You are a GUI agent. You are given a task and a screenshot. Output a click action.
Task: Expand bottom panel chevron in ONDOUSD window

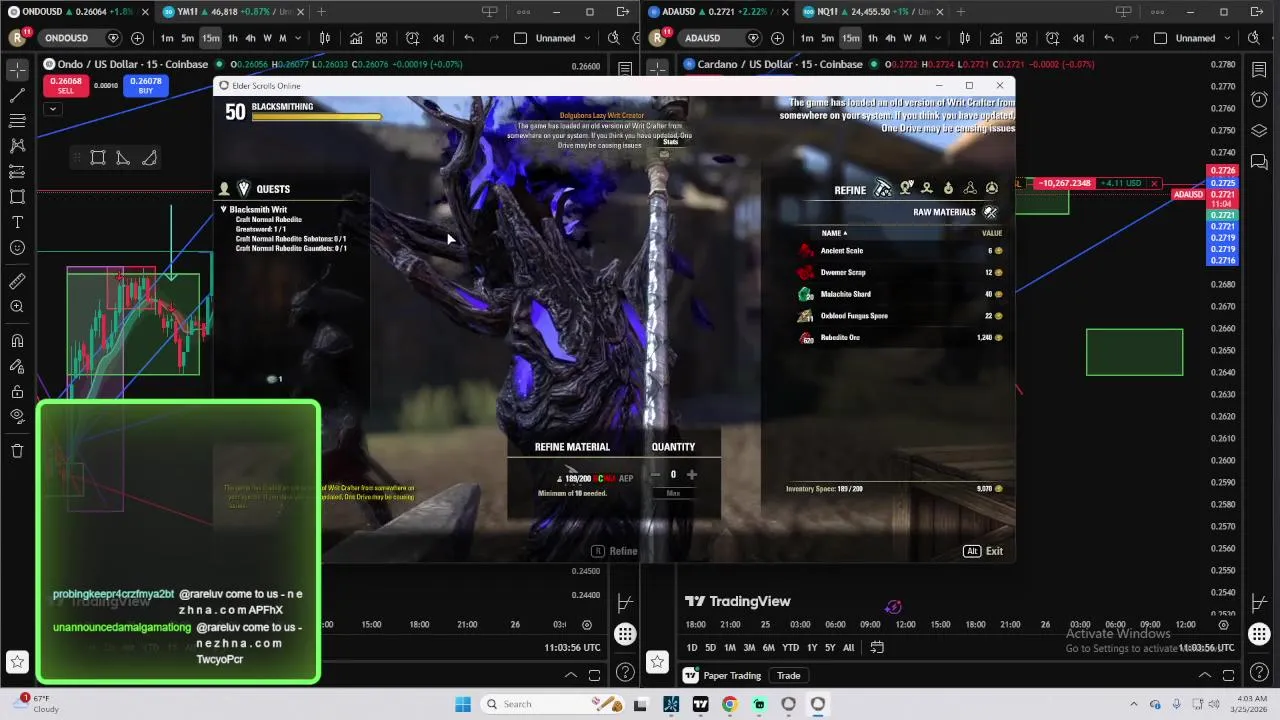pos(571,675)
